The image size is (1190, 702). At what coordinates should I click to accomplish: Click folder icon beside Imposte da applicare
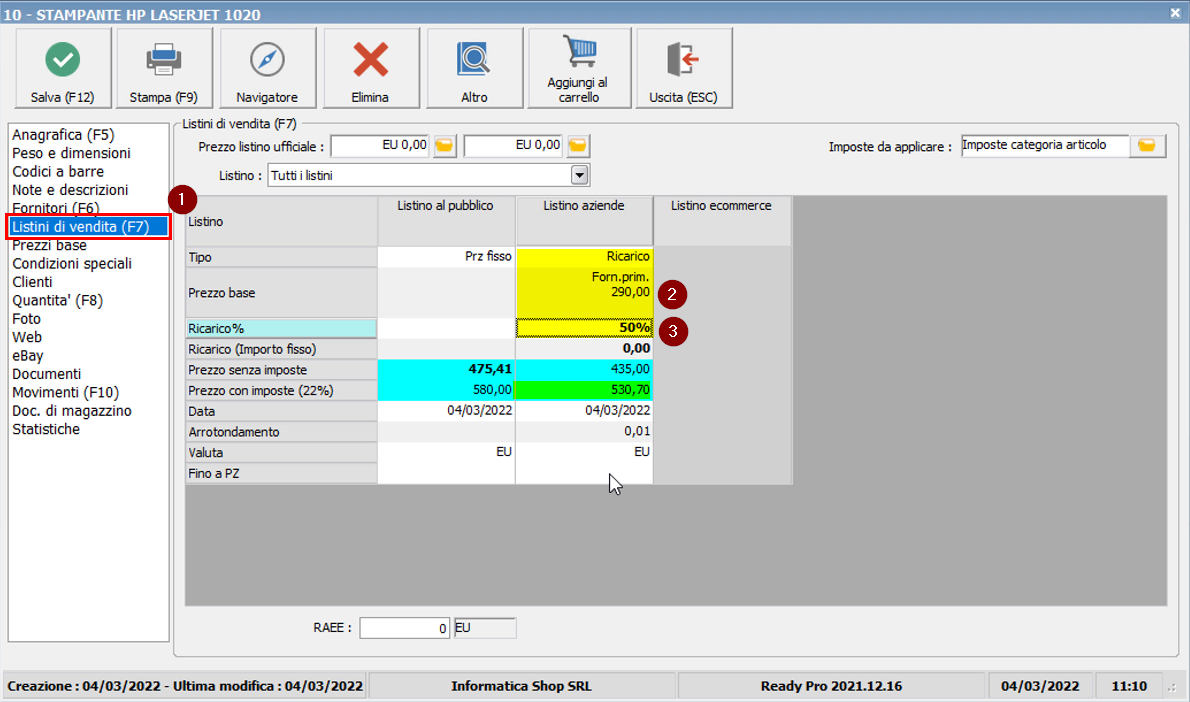(x=1147, y=145)
